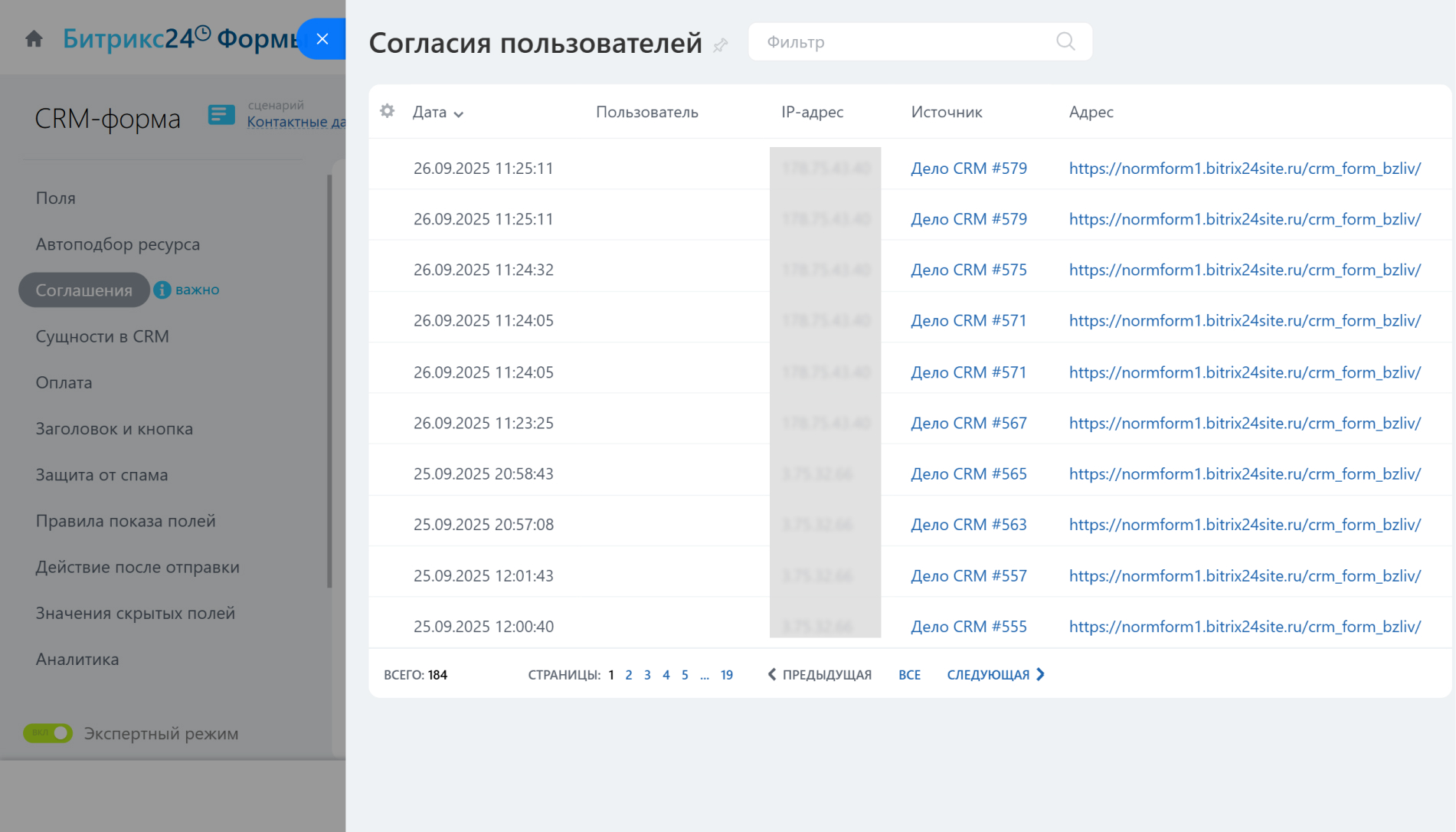Close the user consents side panel
1456x832 pixels.
click(322, 39)
